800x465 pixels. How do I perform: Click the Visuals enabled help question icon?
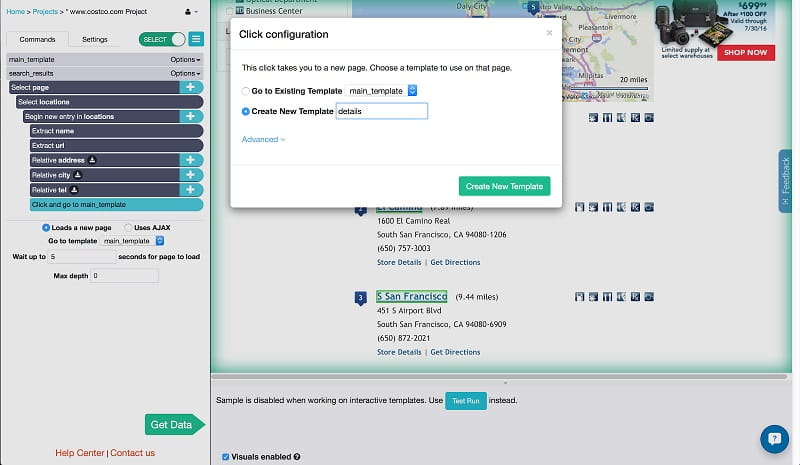(x=297, y=457)
